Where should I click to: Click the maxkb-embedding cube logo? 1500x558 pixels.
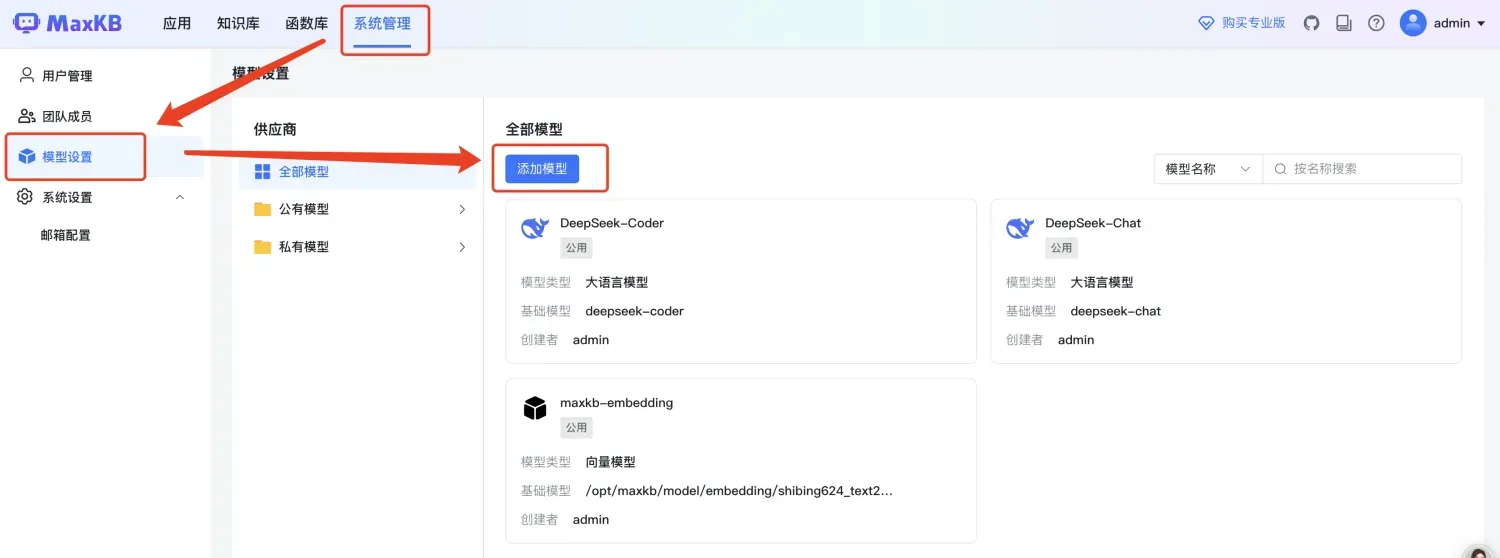(535, 408)
